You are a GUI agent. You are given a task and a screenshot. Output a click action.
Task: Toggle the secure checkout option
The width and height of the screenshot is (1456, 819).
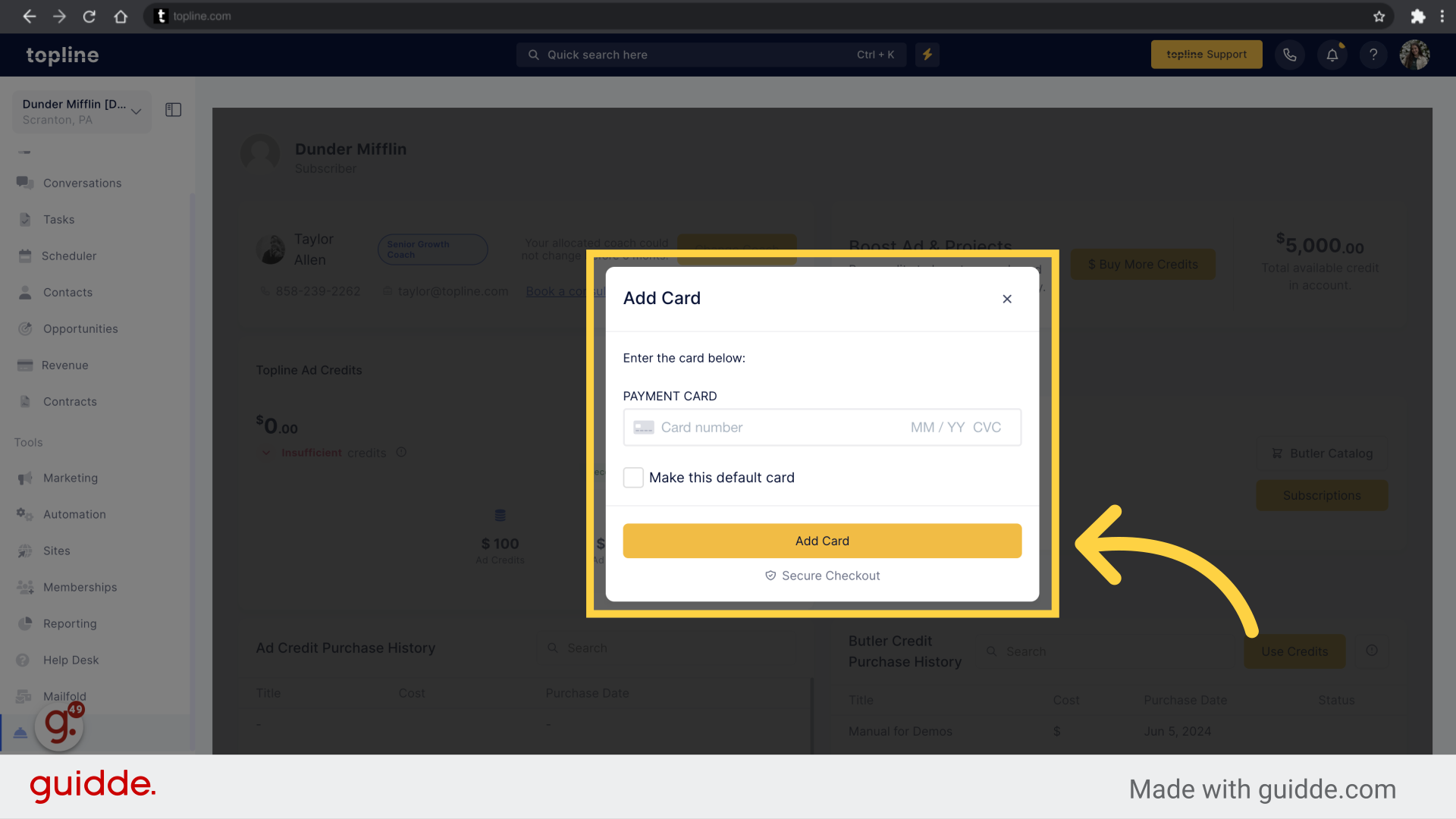822,575
